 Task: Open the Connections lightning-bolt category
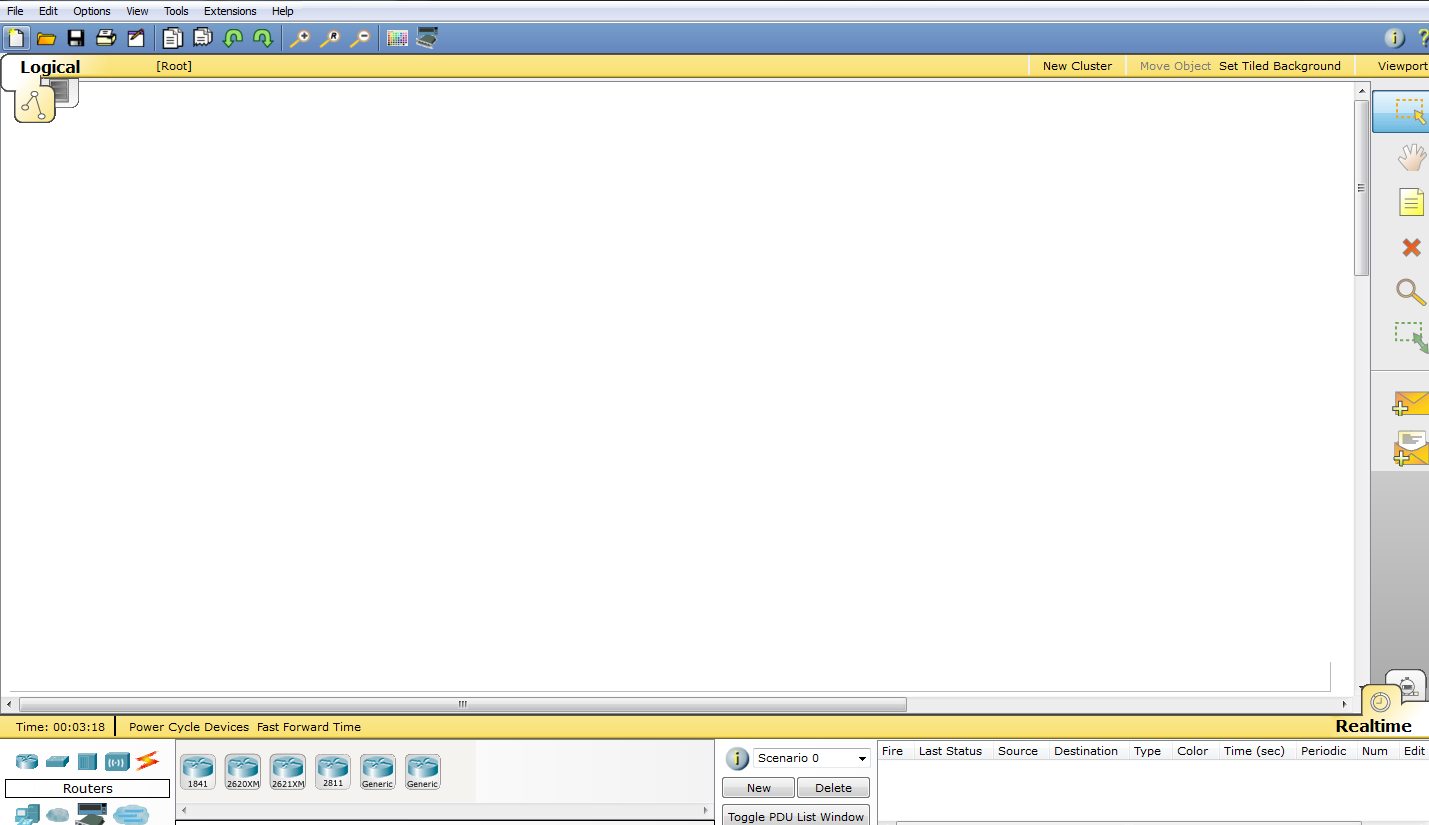(x=148, y=761)
